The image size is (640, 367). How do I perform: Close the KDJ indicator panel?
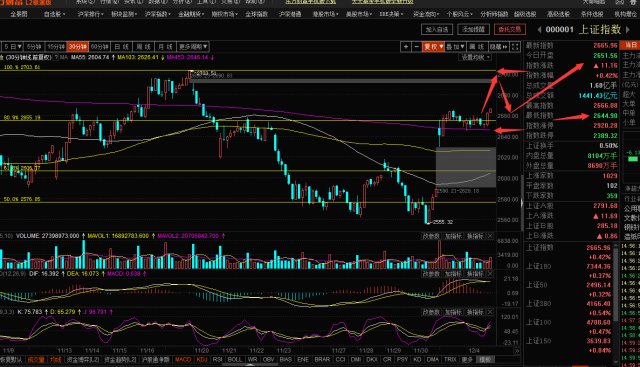click(490, 312)
